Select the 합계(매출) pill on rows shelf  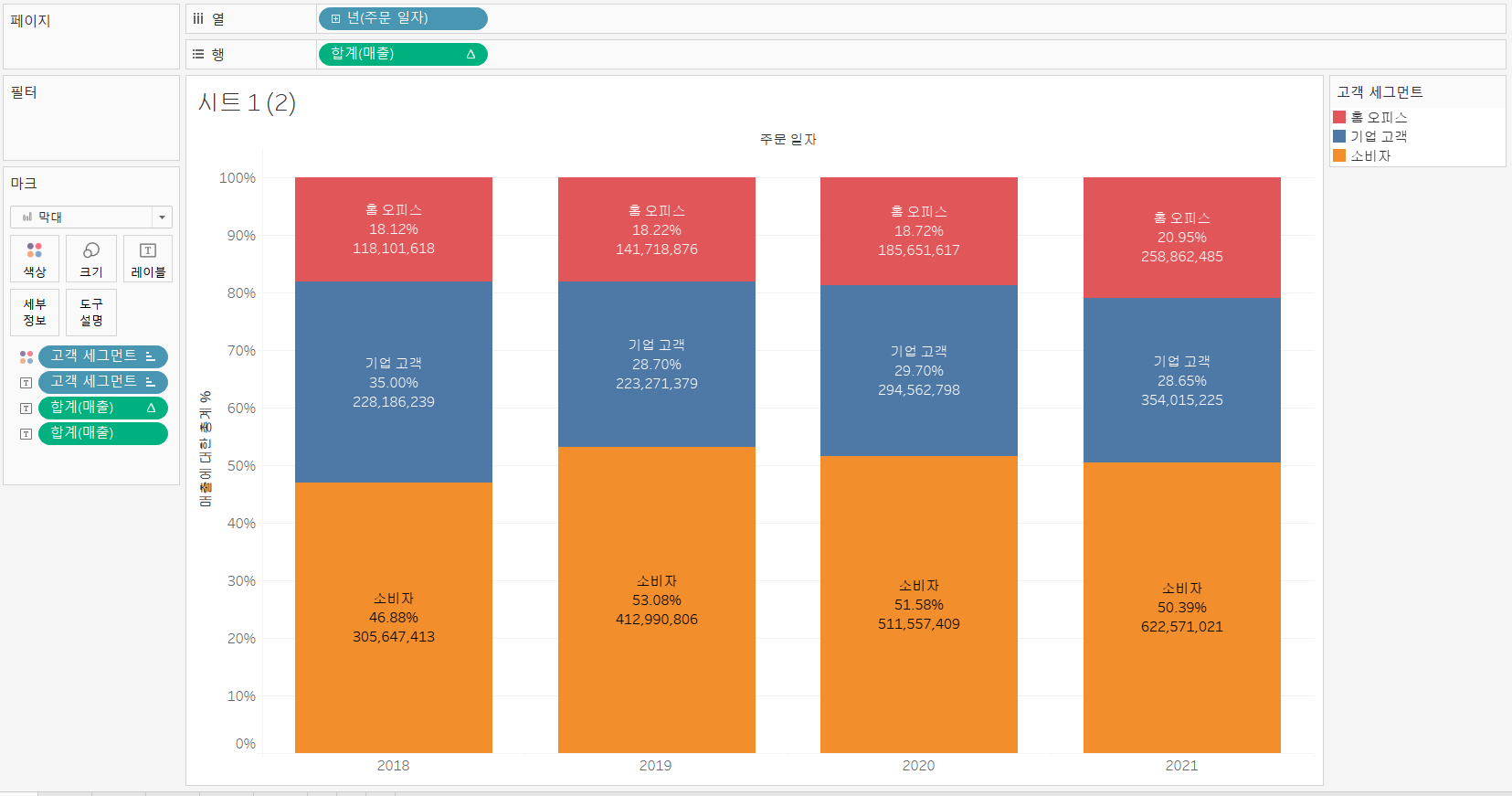[x=403, y=54]
